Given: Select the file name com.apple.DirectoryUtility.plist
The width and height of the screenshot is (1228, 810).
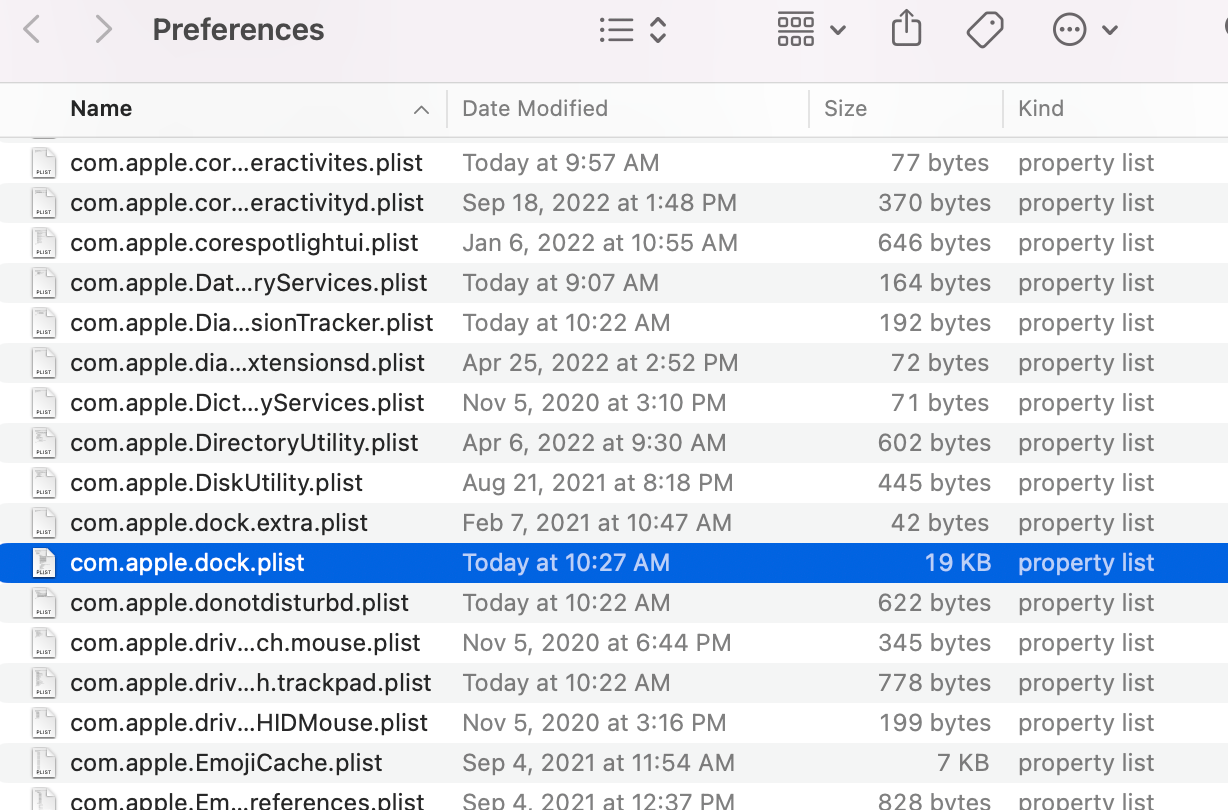Looking at the screenshot, I should (244, 443).
